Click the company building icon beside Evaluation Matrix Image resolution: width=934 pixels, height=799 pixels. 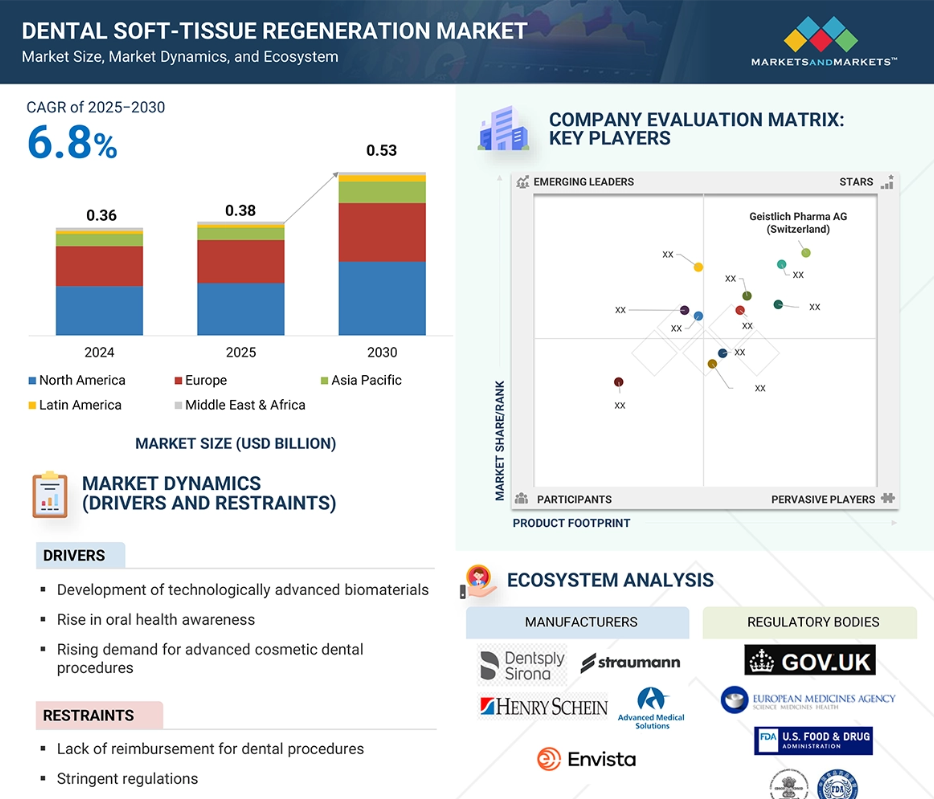pos(503,129)
